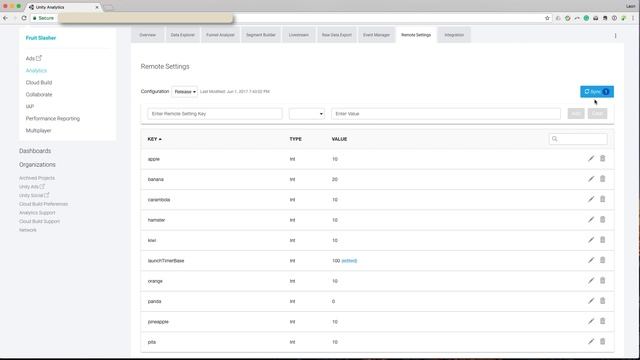
Task: Open the page options kebab menu
Action: tap(616, 36)
